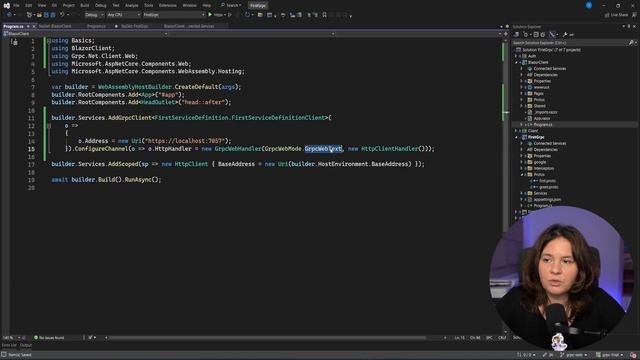The height and width of the screenshot is (360, 640).
Task: Open the Debug menu
Action: [100, 5]
